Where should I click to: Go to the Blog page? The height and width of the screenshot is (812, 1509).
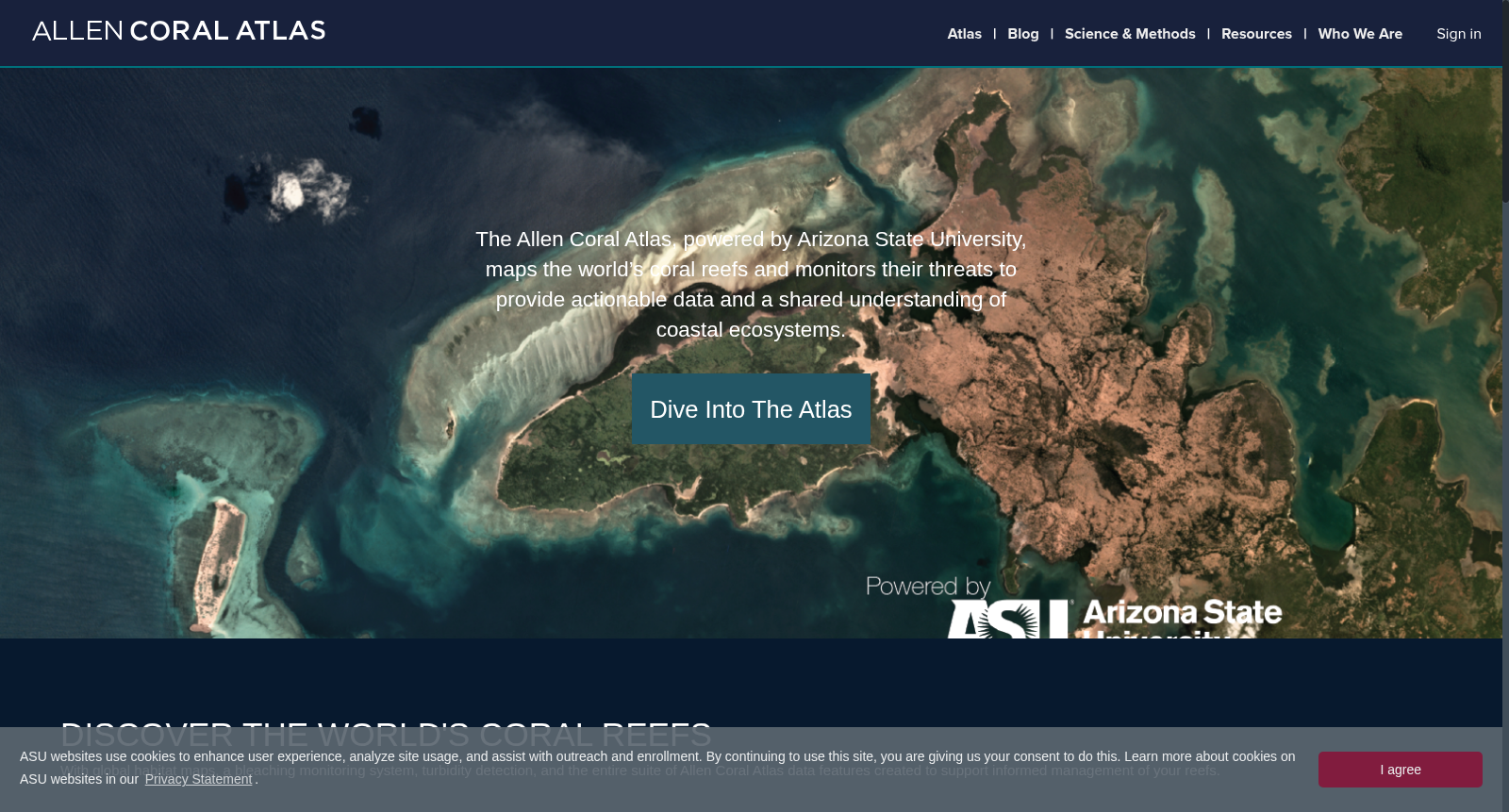[1022, 34]
